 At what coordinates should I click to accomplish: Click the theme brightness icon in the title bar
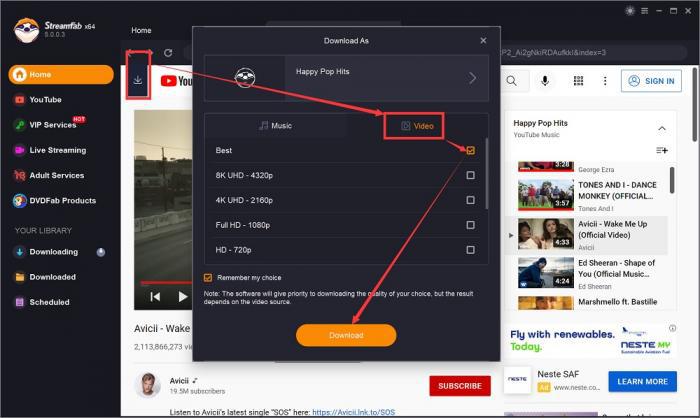(x=630, y=11)
